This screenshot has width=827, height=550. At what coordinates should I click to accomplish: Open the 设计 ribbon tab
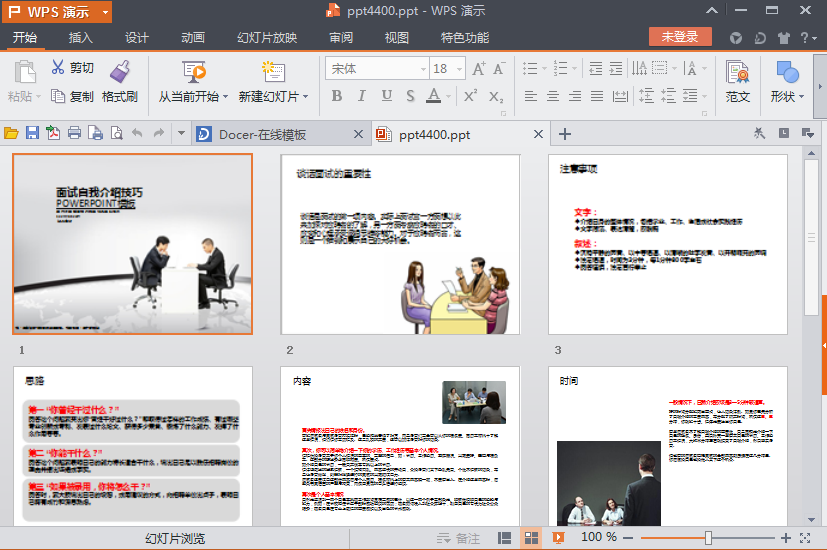click(137, 38)
